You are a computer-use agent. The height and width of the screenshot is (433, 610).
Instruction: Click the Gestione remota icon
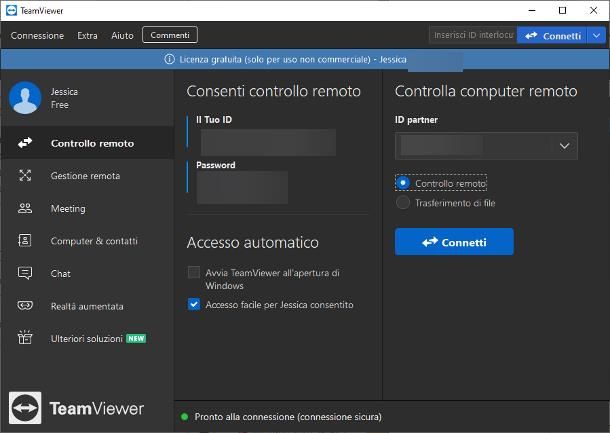click(25, 175)
